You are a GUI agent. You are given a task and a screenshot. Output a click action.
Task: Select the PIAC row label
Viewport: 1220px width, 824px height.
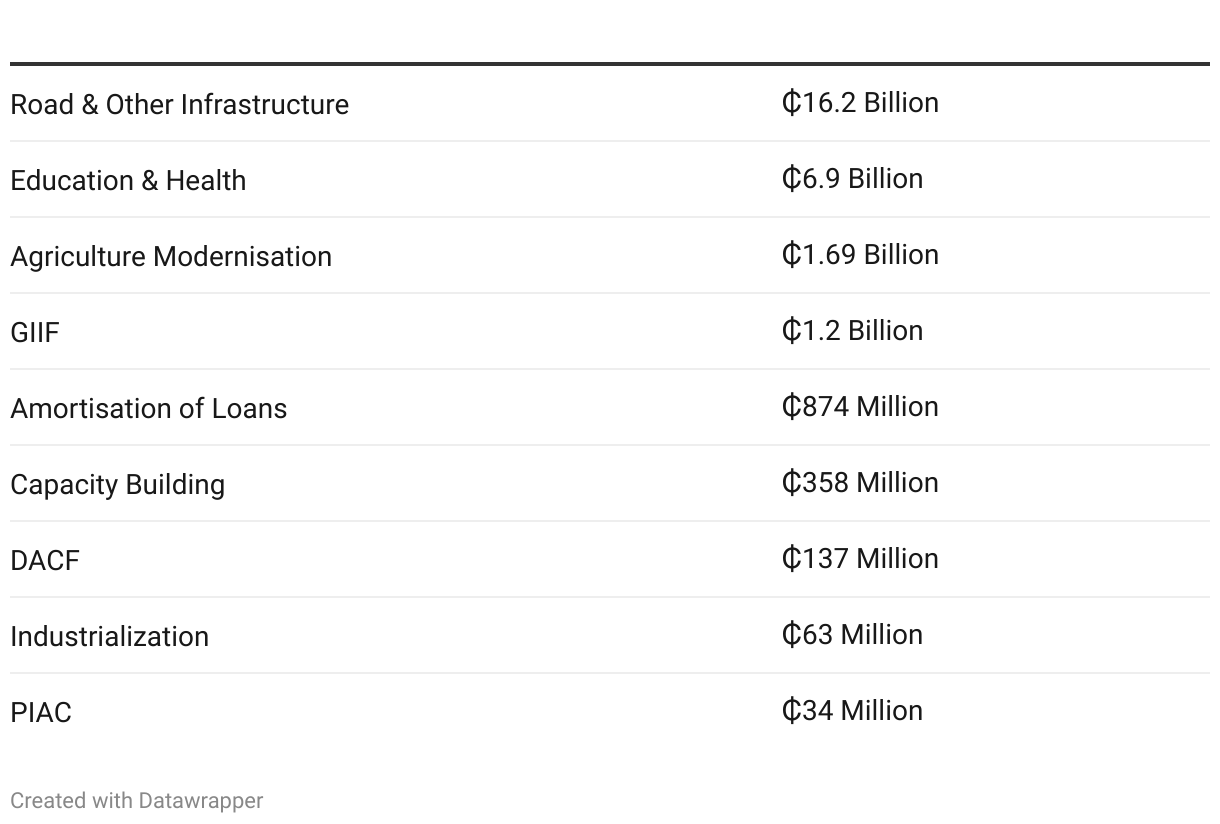tap(41, 713)
